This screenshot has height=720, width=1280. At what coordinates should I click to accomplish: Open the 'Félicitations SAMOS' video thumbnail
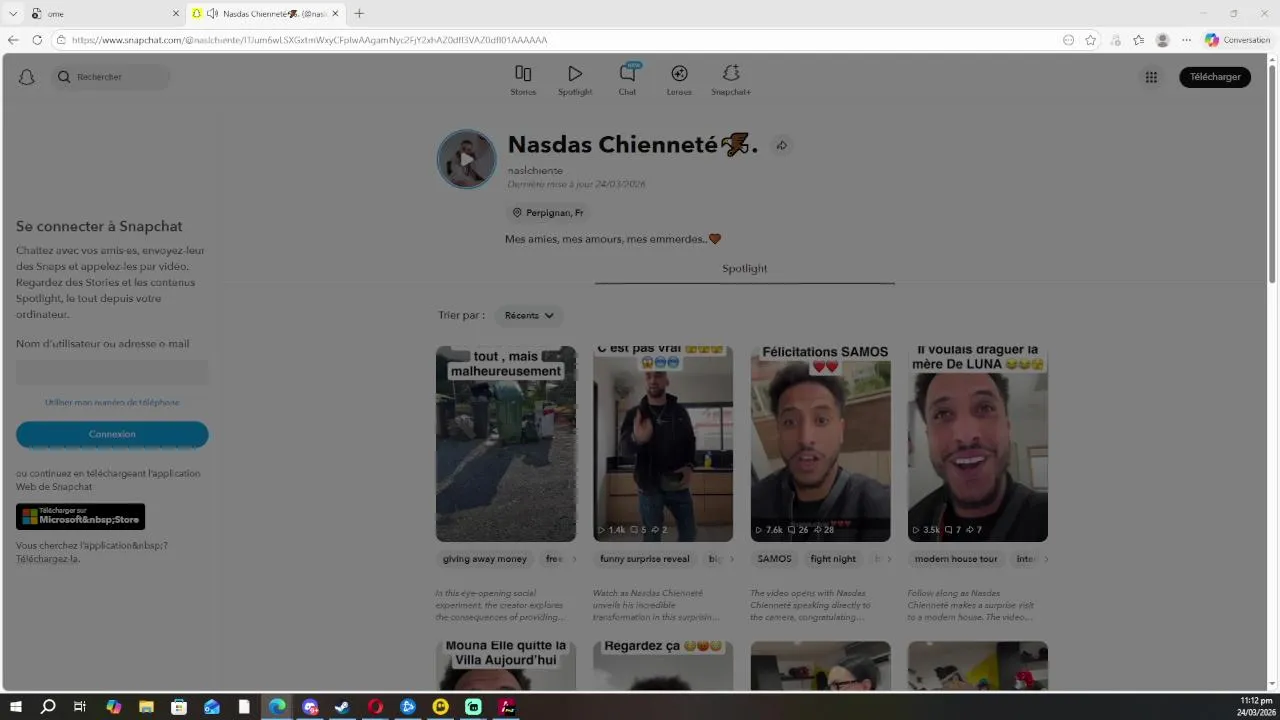820,444
